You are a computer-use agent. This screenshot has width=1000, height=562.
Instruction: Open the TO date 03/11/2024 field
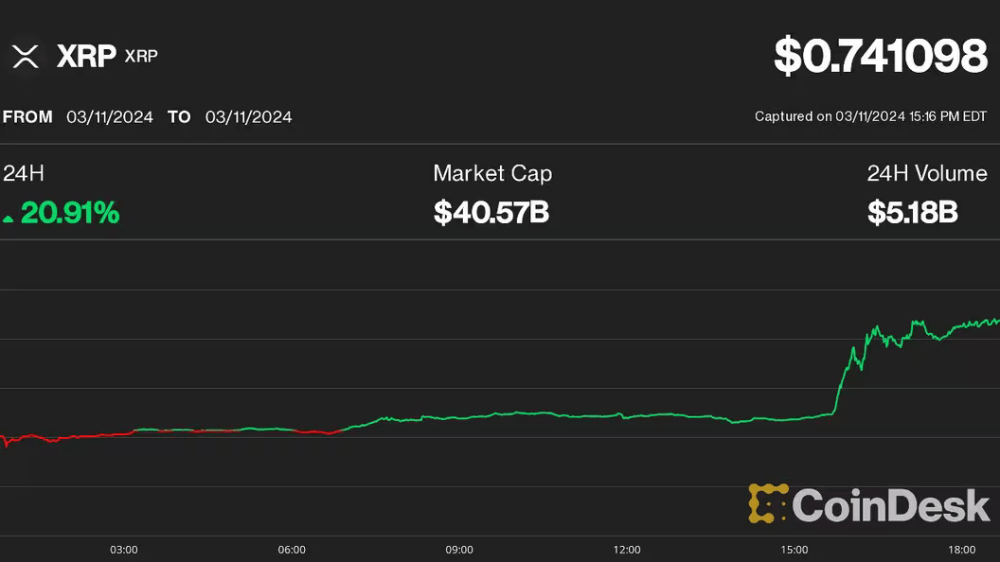pos(249,117)
